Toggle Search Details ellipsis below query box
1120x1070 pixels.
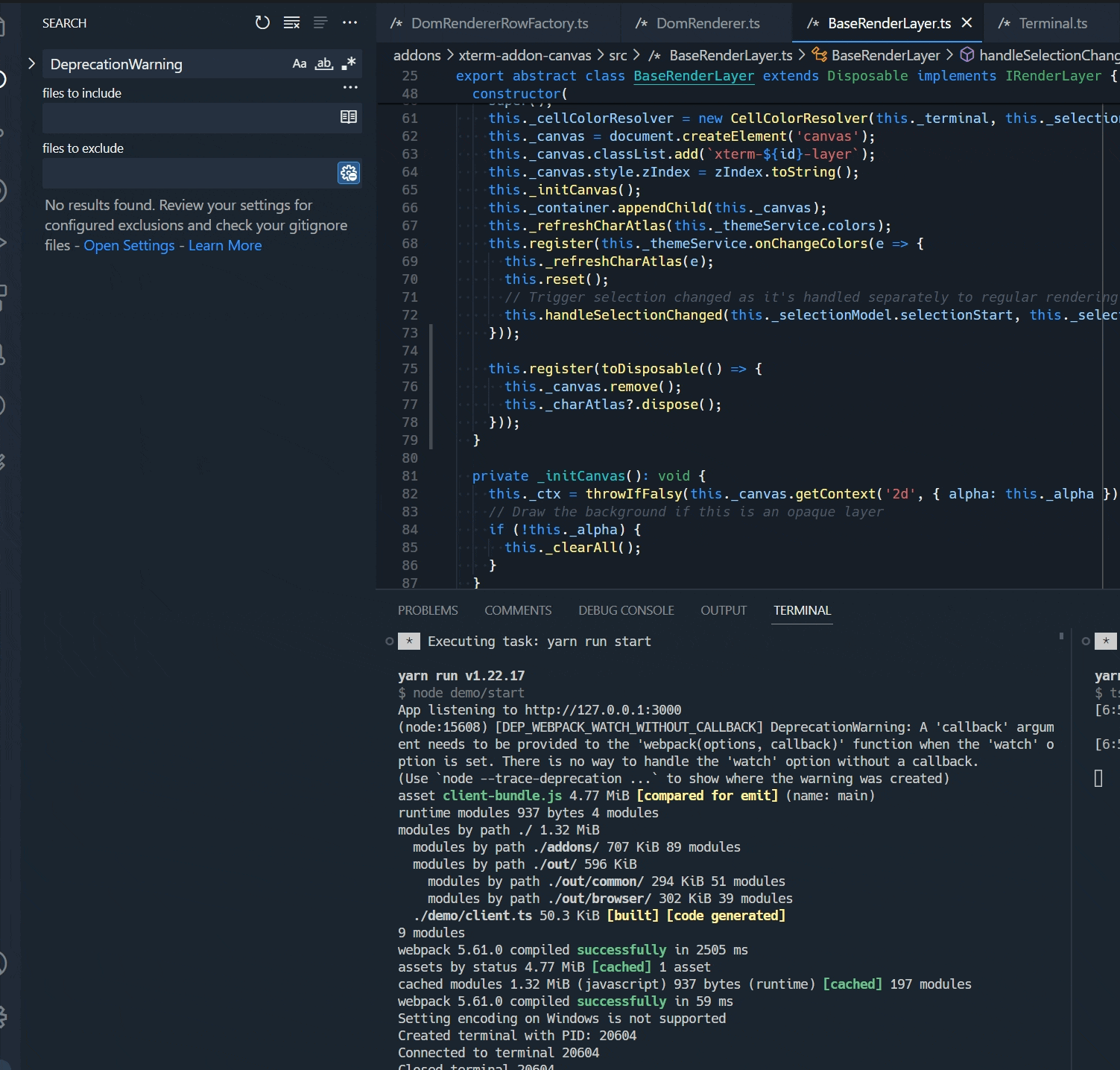(350, 87)
